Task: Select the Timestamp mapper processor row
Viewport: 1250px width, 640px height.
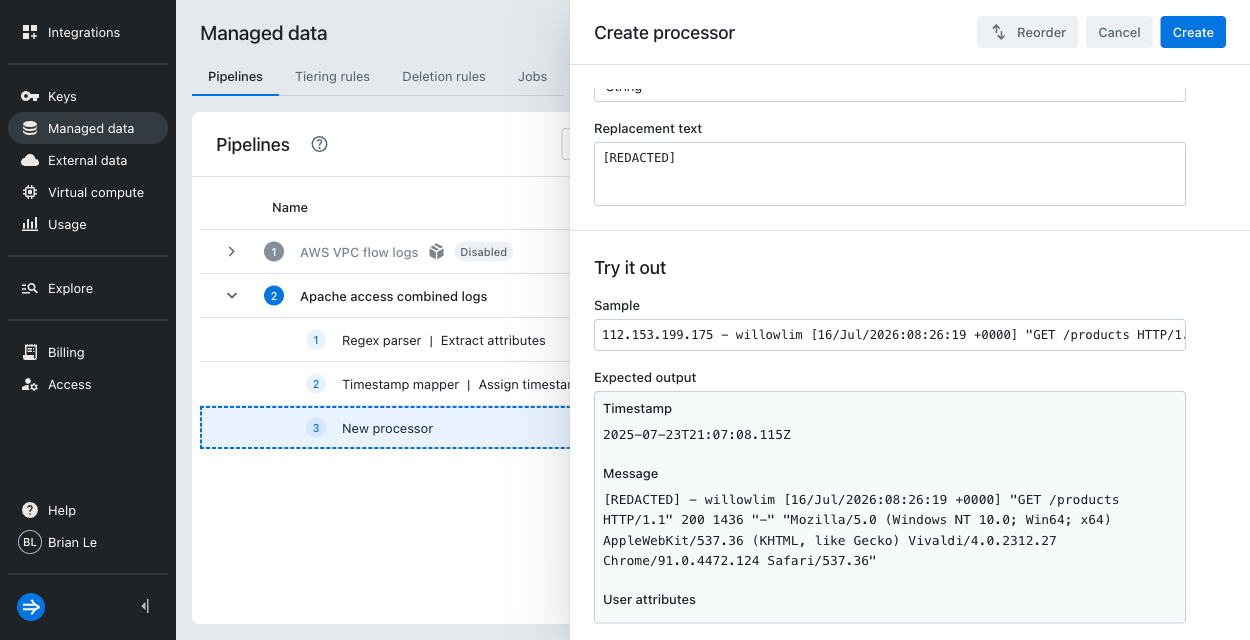Action: (x=385, y=384)
